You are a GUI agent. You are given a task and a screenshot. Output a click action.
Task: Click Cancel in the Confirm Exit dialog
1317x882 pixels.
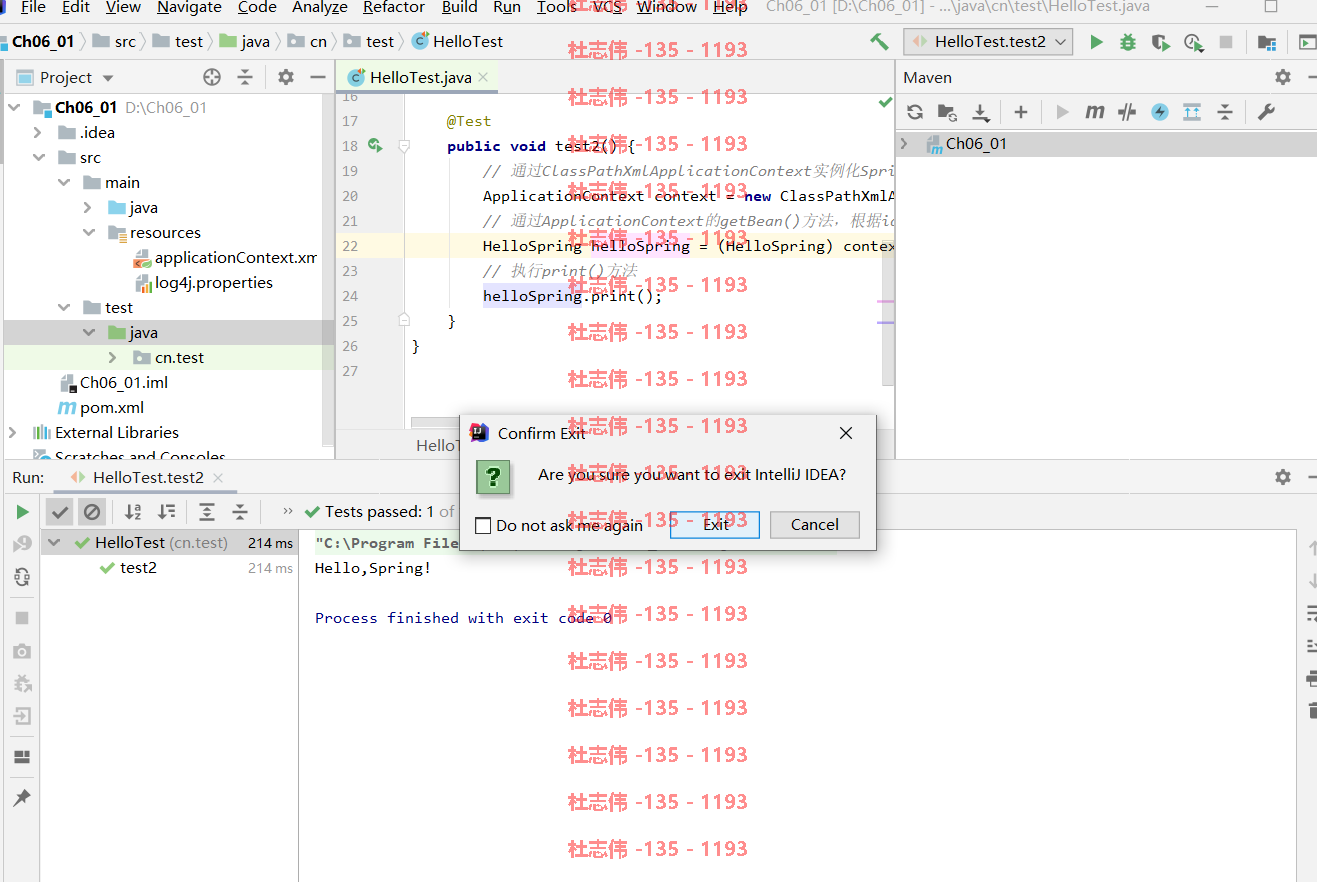tap(815, 525)
